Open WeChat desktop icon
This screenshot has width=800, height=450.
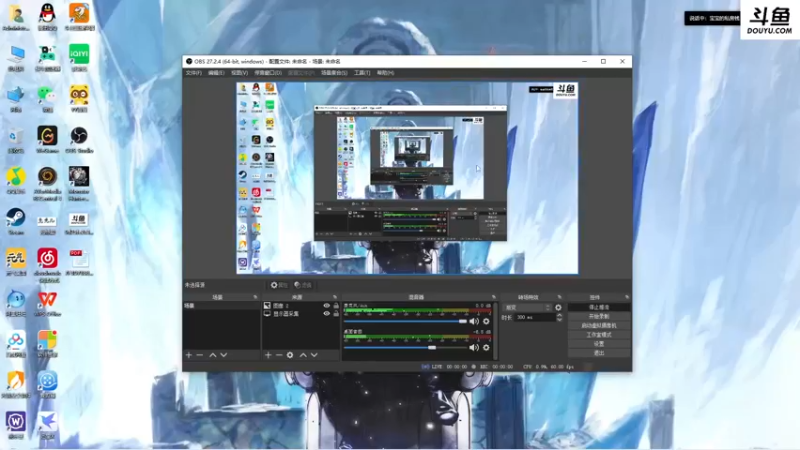(47, 99)
